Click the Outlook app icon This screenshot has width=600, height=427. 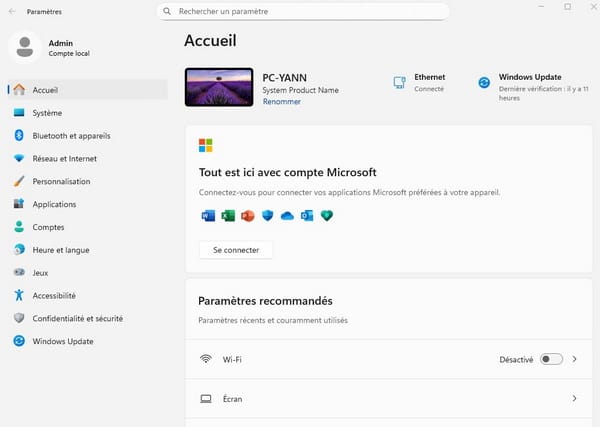[307, 216]
